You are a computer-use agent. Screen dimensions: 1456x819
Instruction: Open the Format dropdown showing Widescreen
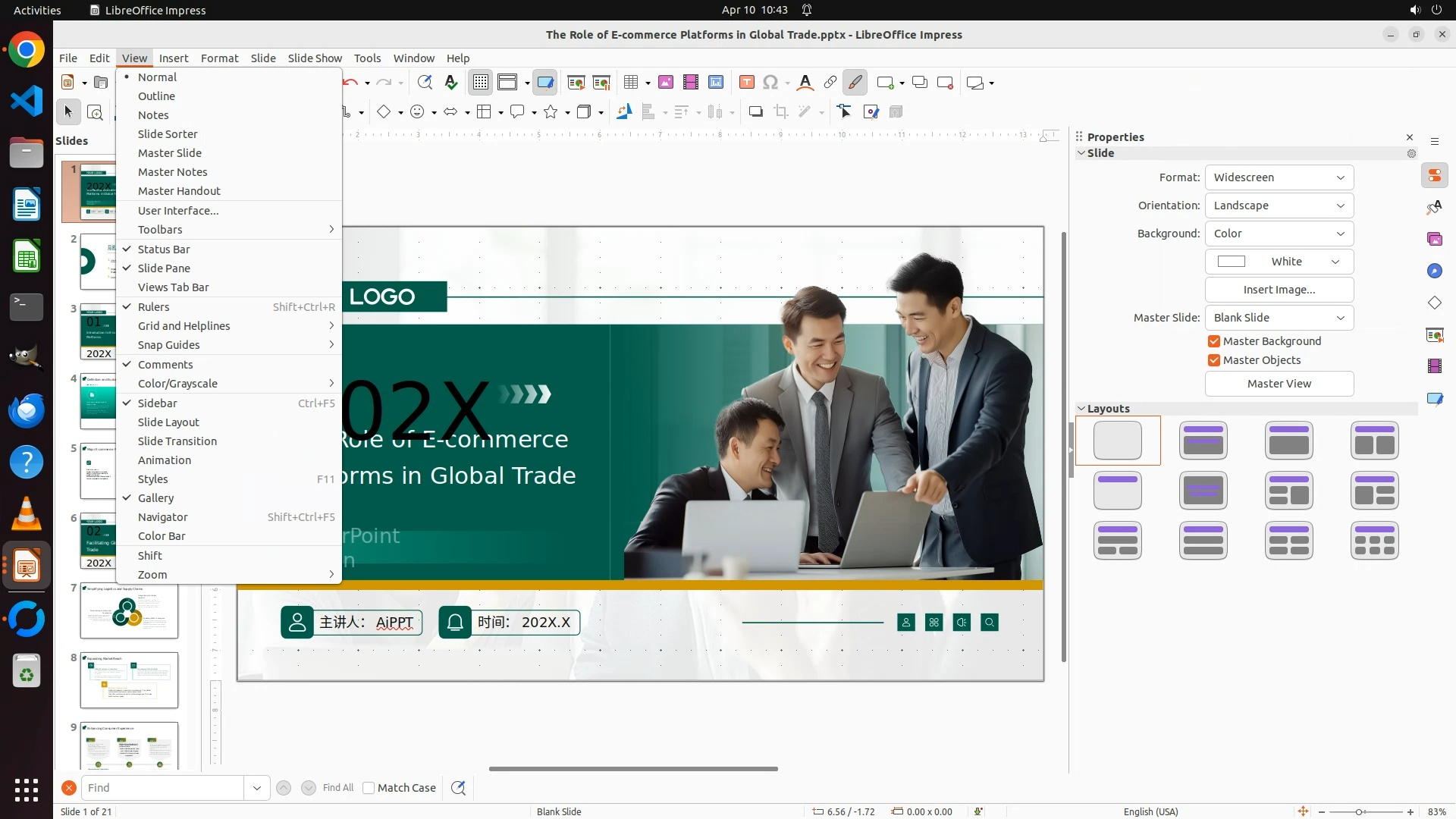1279,177
